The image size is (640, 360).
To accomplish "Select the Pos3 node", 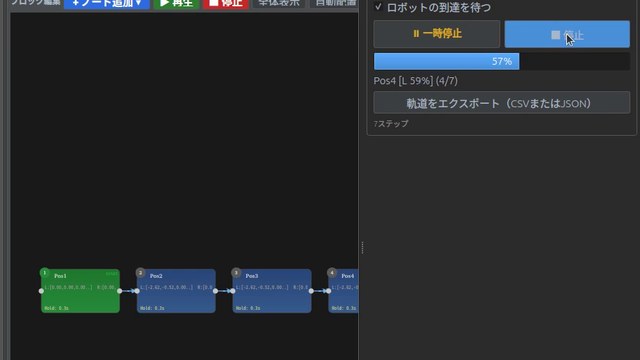I will 272,291.
